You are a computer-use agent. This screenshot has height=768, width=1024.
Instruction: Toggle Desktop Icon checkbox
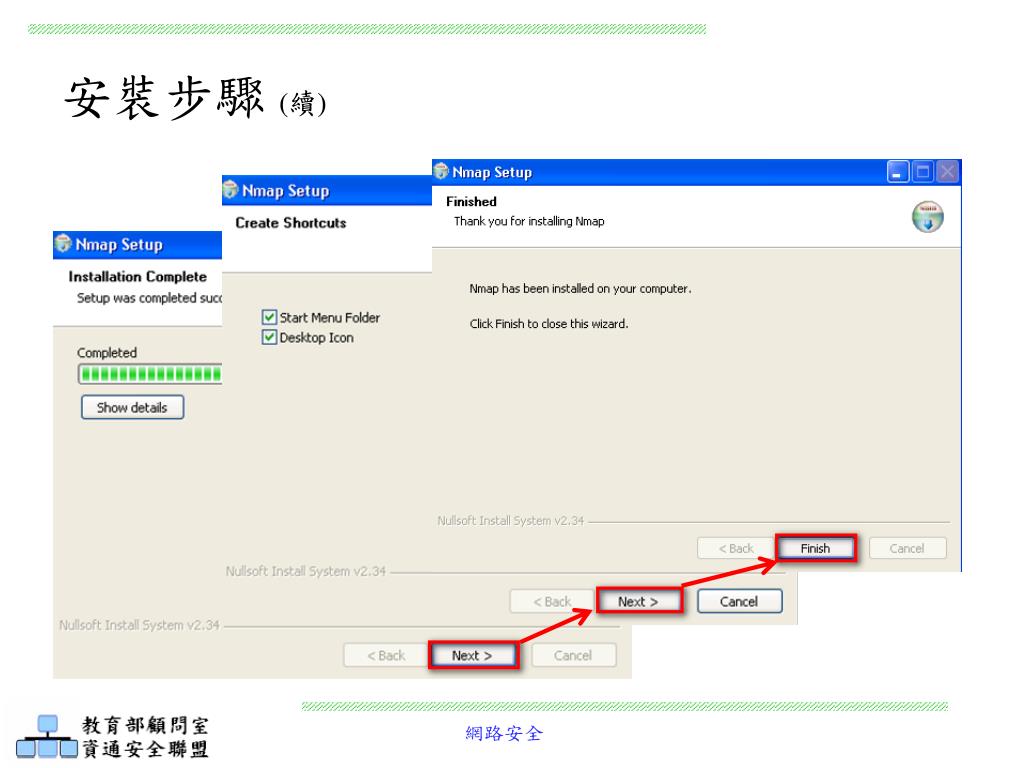pyautogui.click(x=269, y=337)
